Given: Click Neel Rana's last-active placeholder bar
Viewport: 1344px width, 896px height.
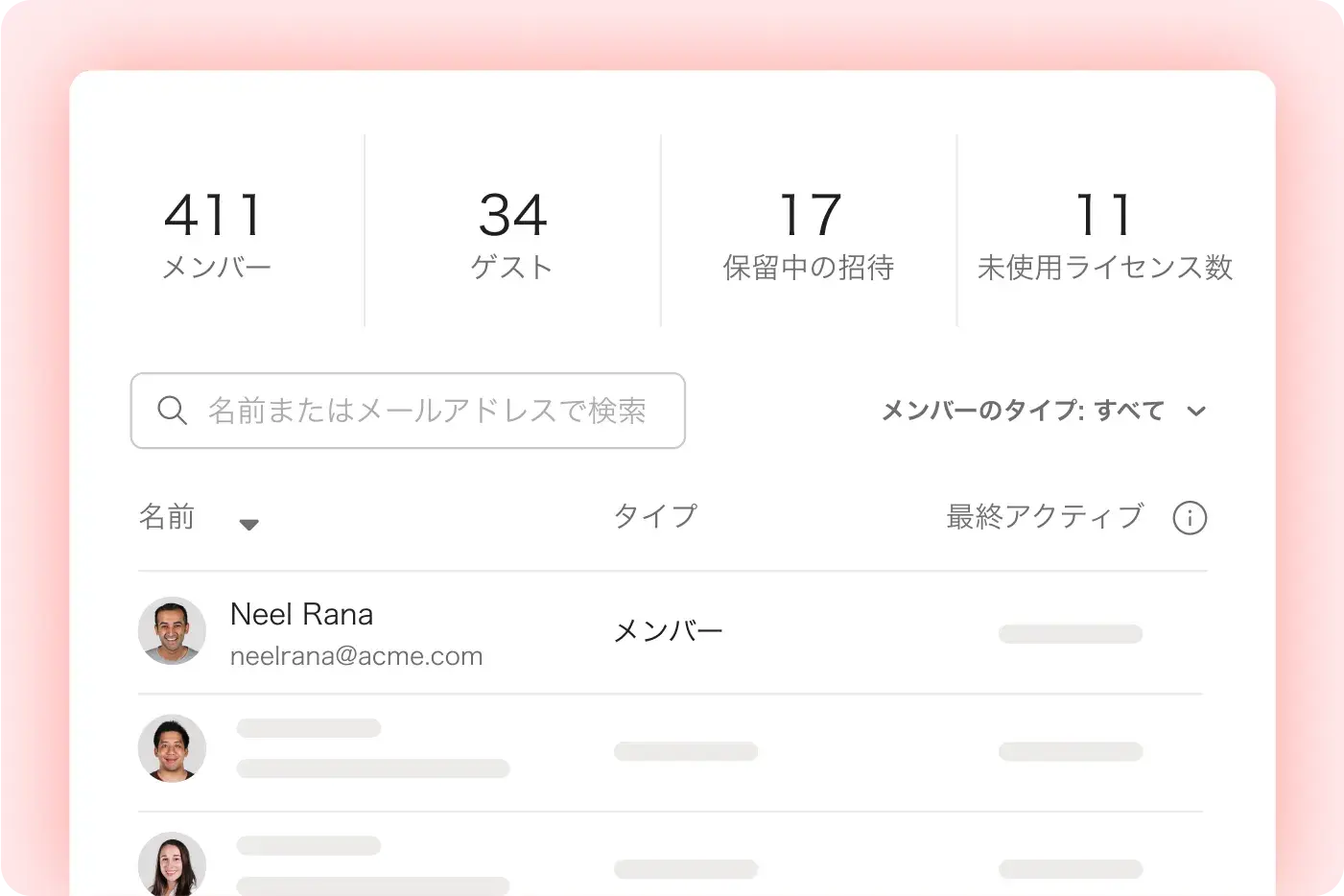Looking at the screenshot, I should point(1071,634).
